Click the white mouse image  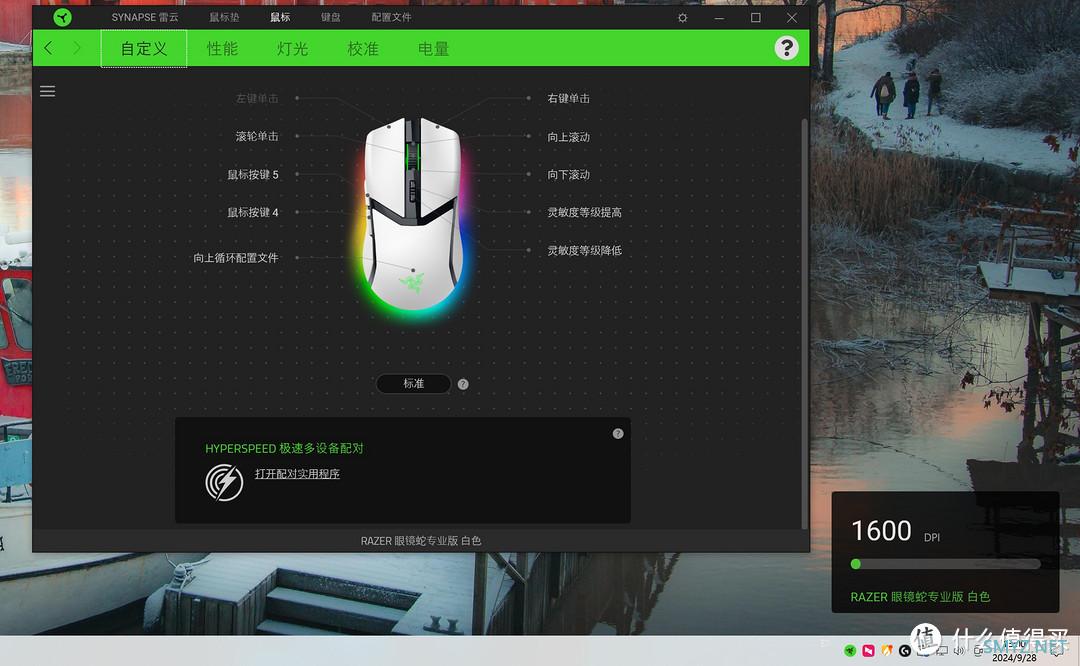click(x=413, y=214)
